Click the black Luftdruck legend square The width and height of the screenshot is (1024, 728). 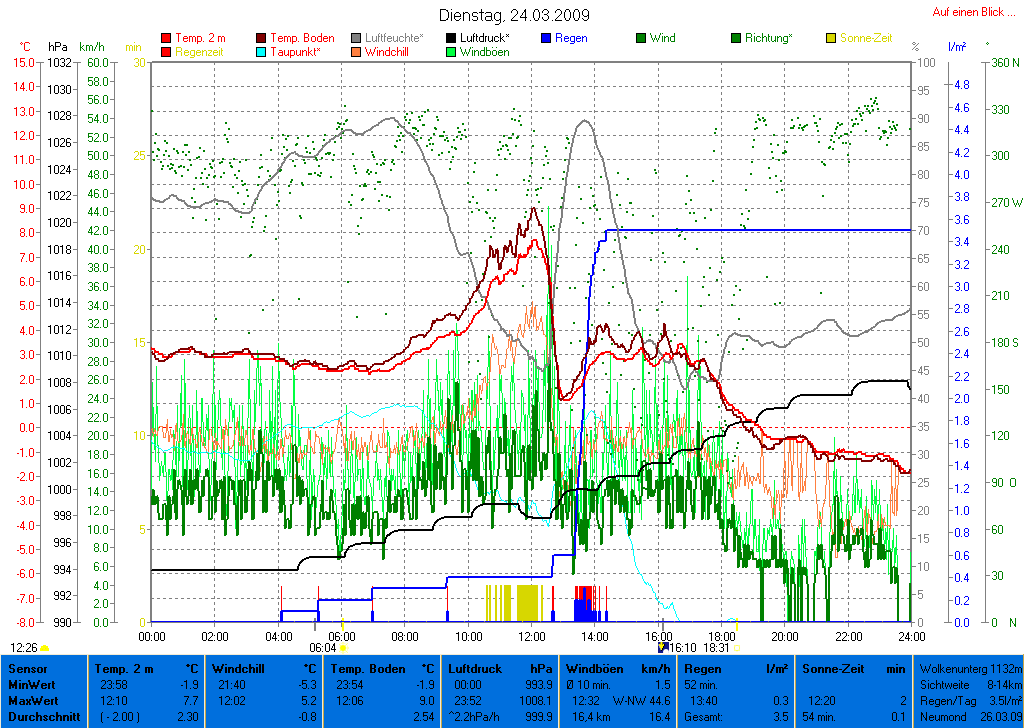click(x=452, y=38)
